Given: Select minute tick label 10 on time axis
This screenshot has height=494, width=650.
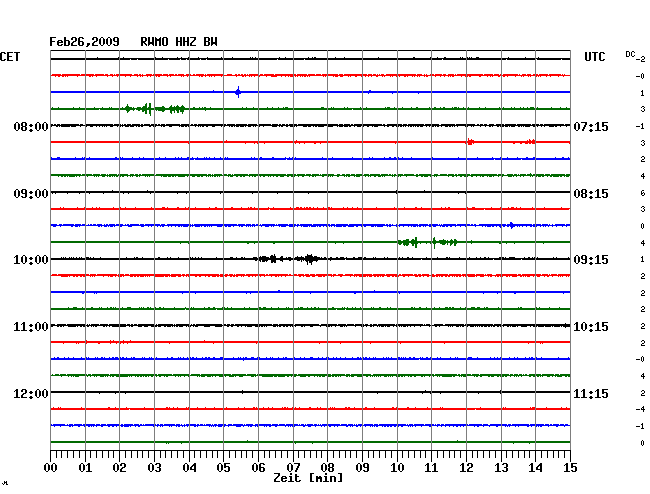Looking at the screenshot, I should [397, 468].
